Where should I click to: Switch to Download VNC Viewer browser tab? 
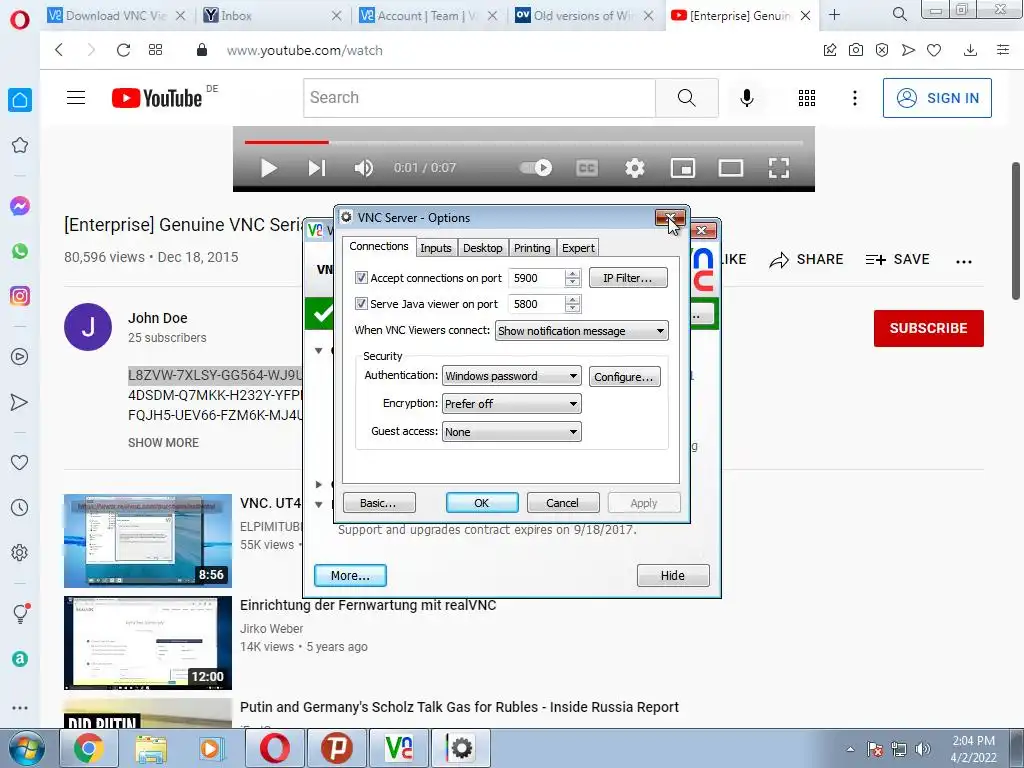click(117, 16)
